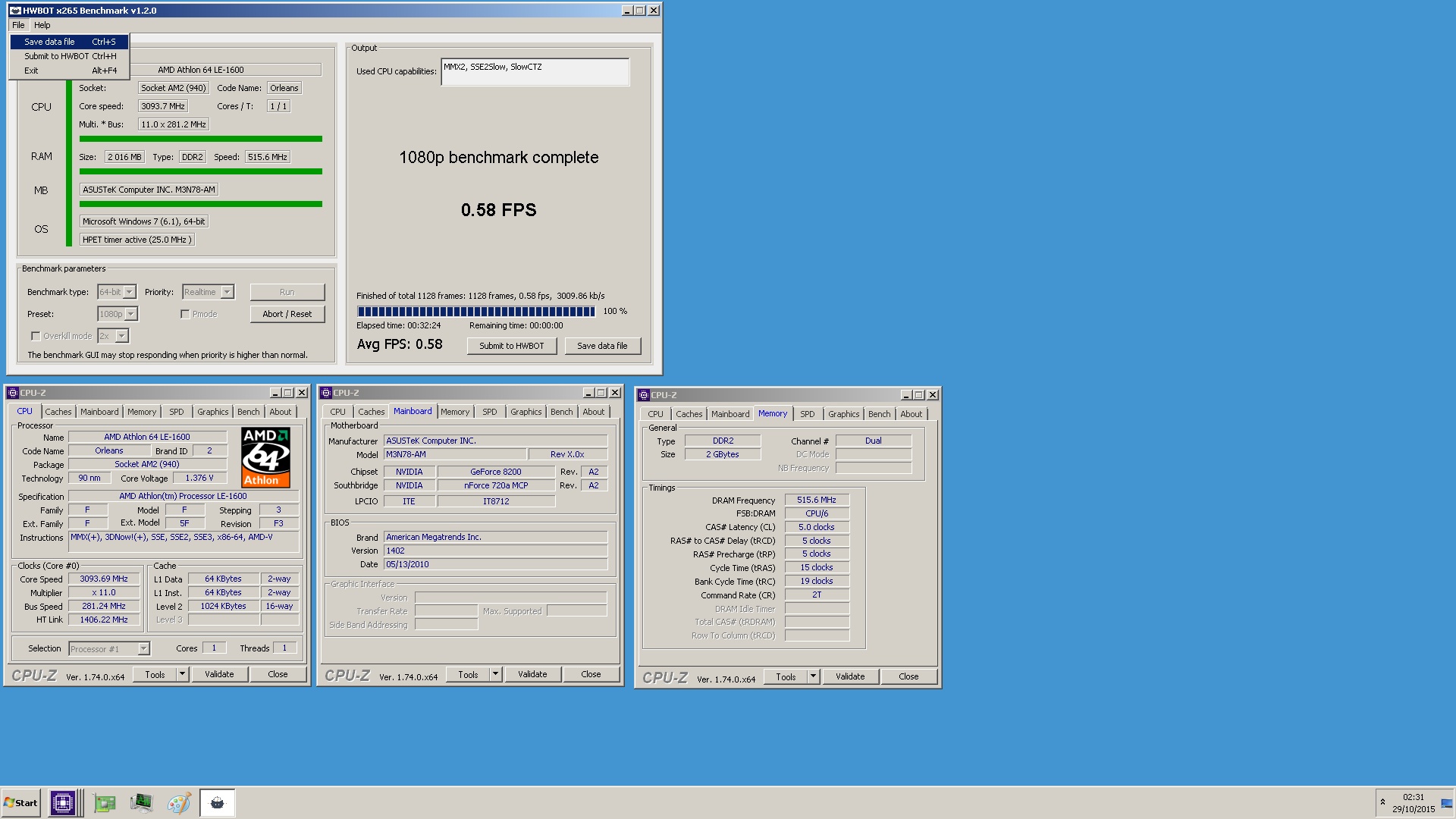
Task: Click the GeForce 8200 chipset field
Action: (x=496, y=472)
